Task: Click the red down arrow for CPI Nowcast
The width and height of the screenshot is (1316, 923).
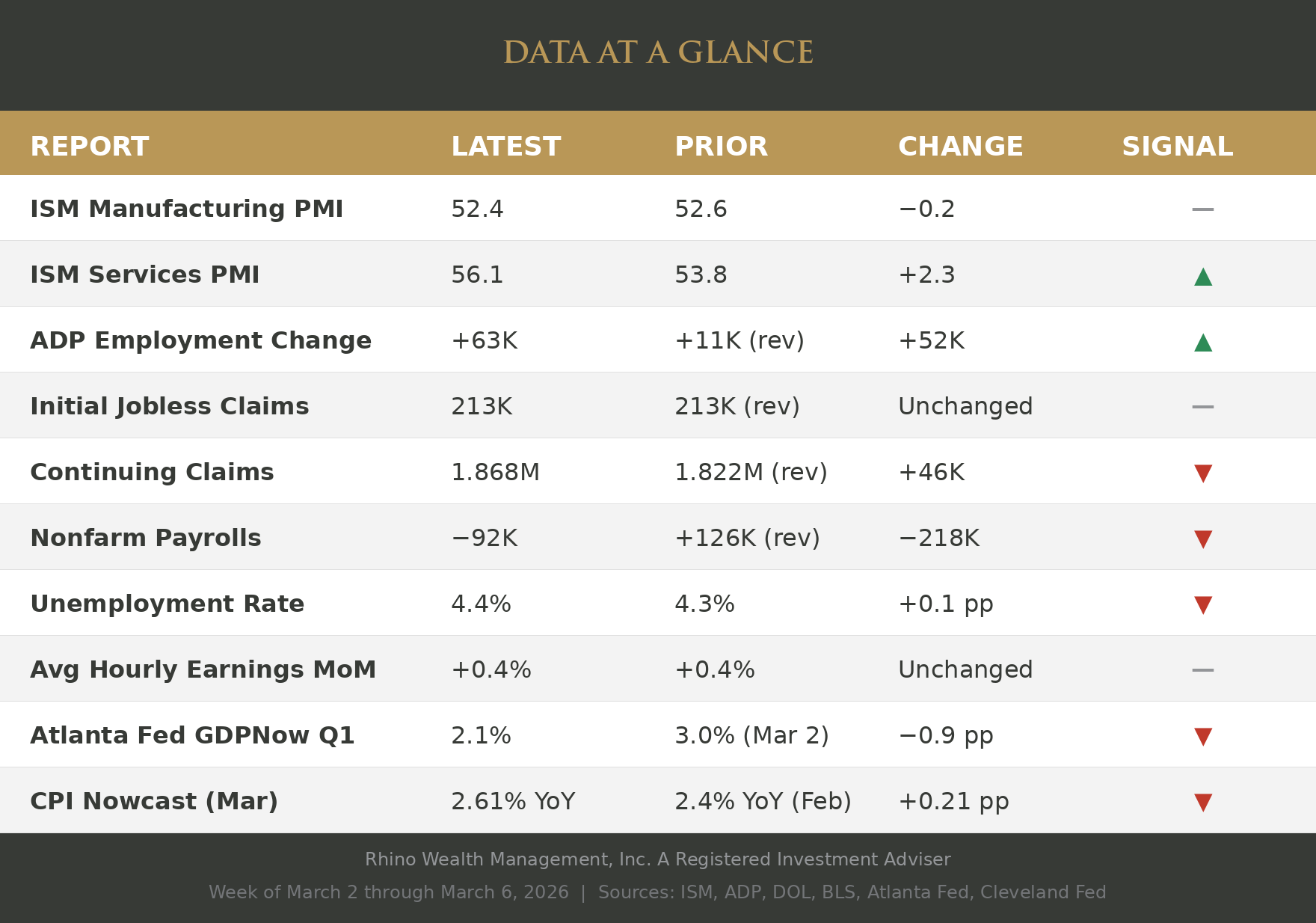Action: tap(1202, 803)
